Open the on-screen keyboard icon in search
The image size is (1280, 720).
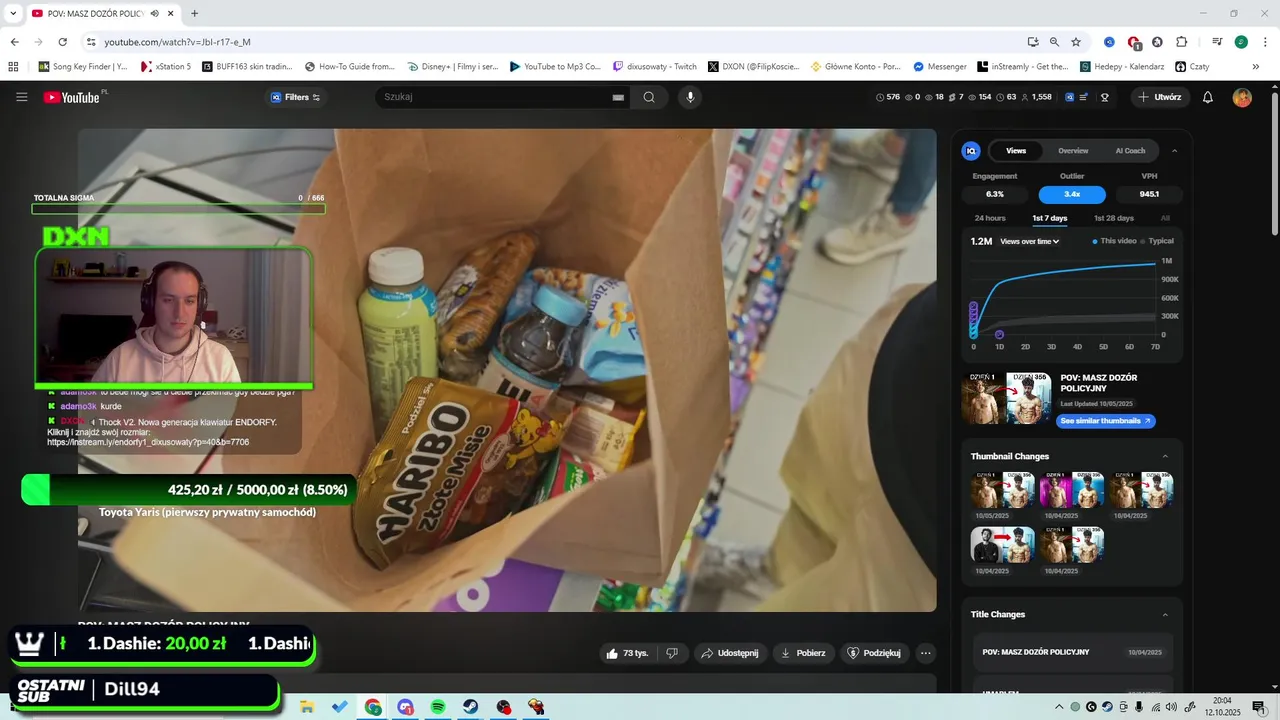click(618, 97)
